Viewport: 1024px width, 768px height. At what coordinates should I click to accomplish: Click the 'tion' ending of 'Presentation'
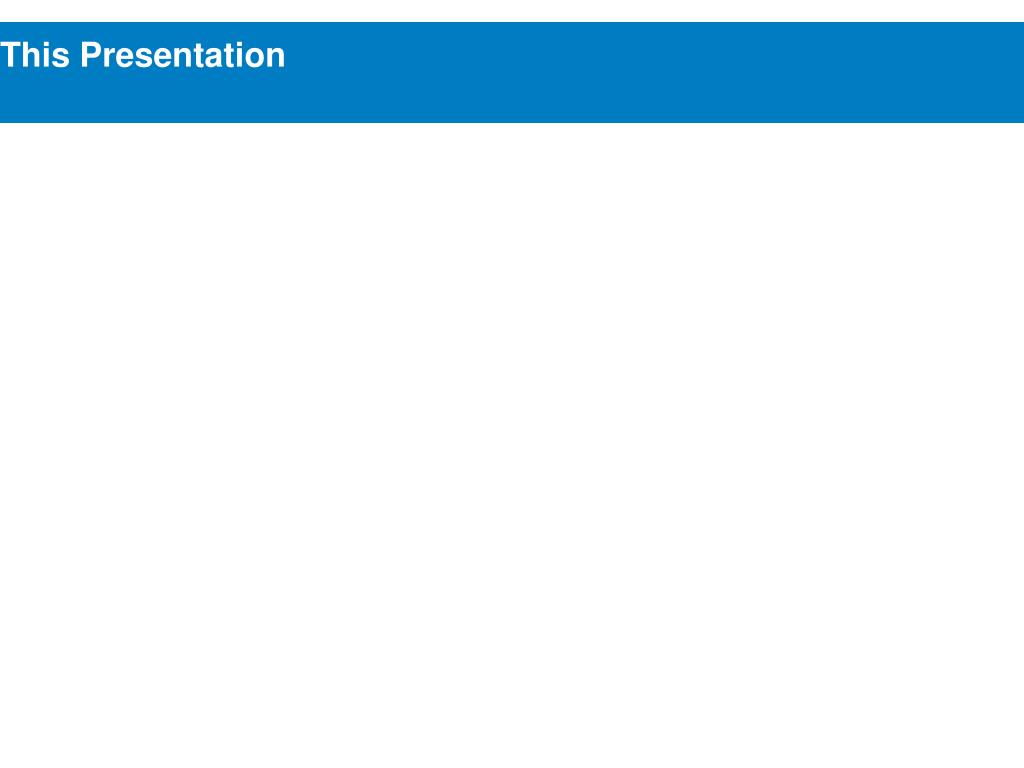tap(255, 55)
